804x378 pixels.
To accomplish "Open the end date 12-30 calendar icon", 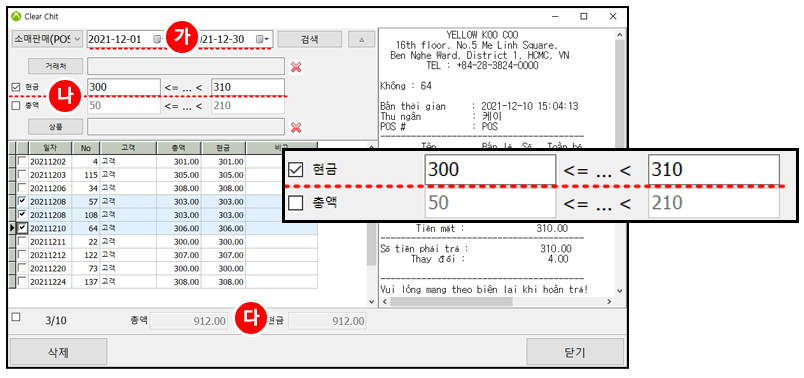I will [262, 39].
